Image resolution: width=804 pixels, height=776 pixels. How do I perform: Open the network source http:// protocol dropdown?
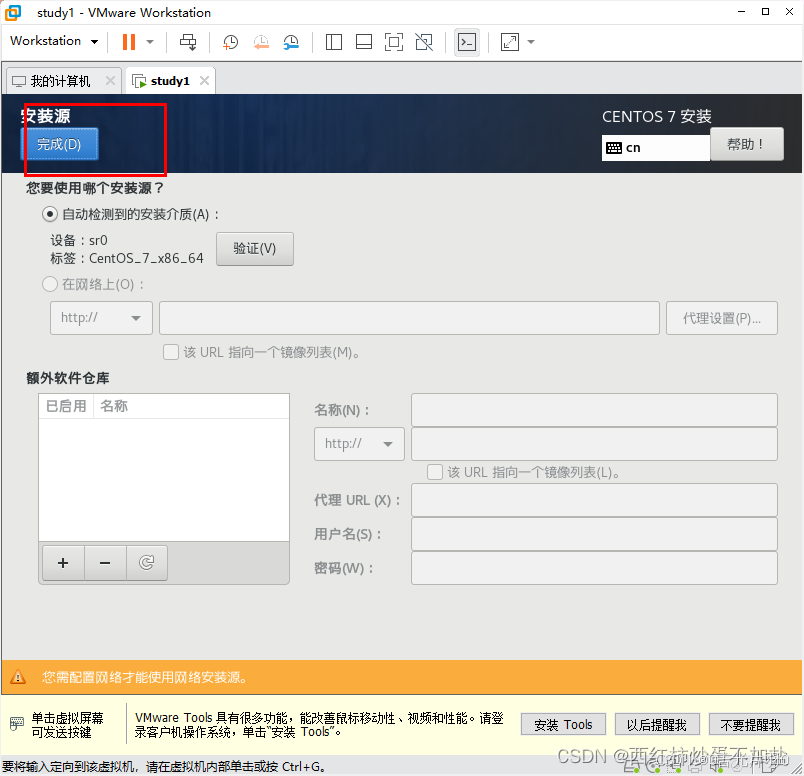tap(101, 318)
